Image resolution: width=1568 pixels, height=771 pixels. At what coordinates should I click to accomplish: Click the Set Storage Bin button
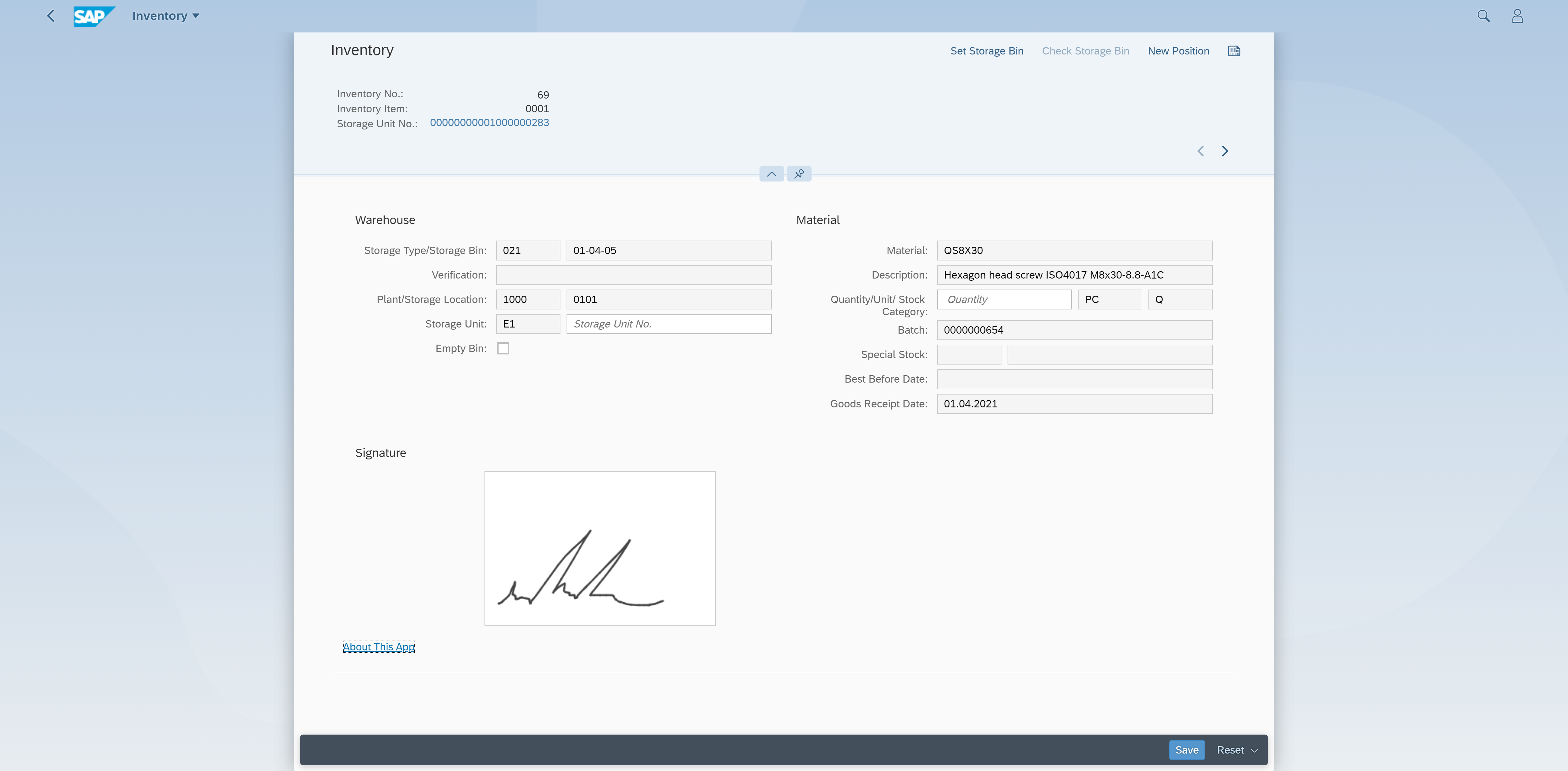tap(987, 51)
